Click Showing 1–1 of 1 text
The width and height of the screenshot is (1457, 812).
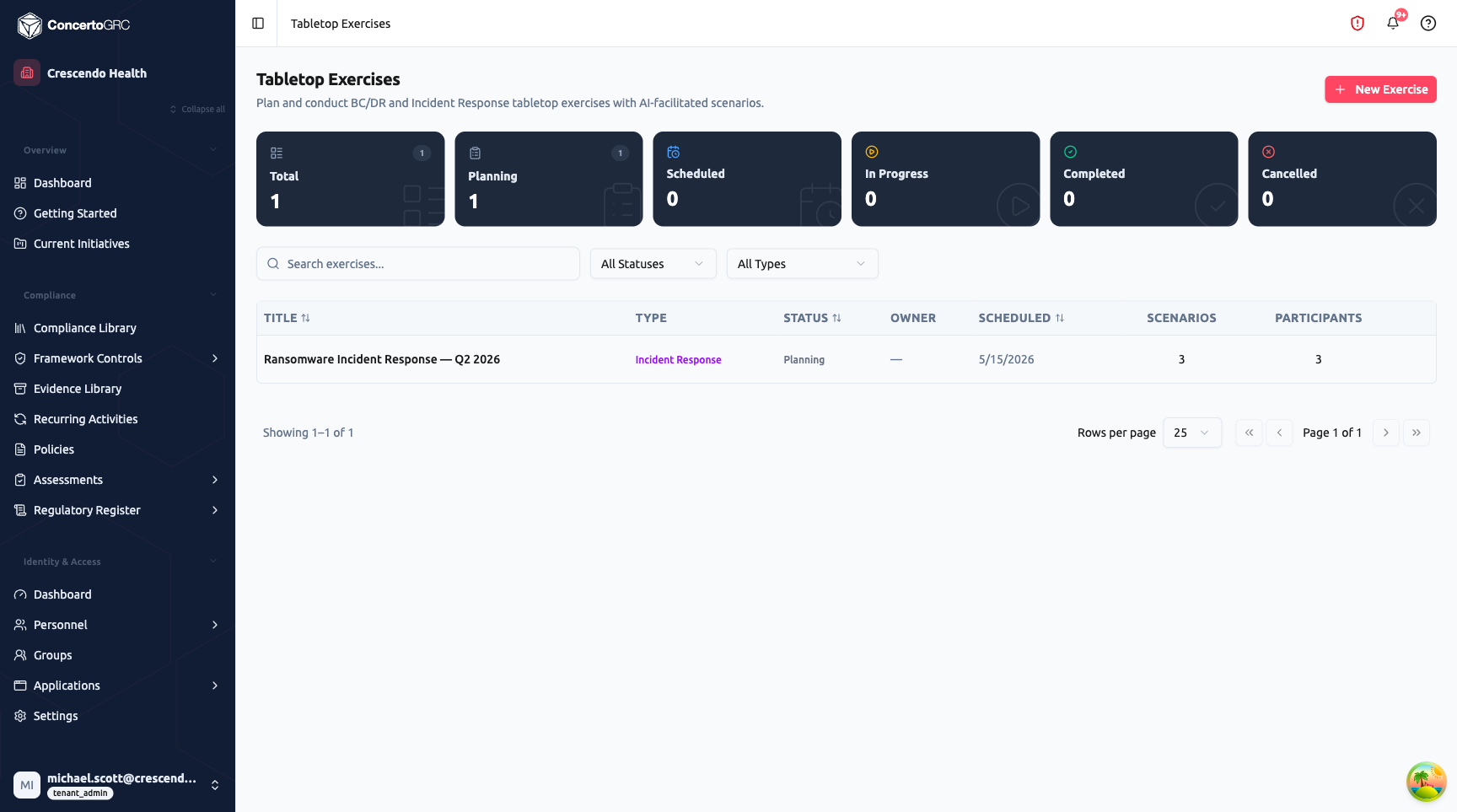(x=308, y=433)
